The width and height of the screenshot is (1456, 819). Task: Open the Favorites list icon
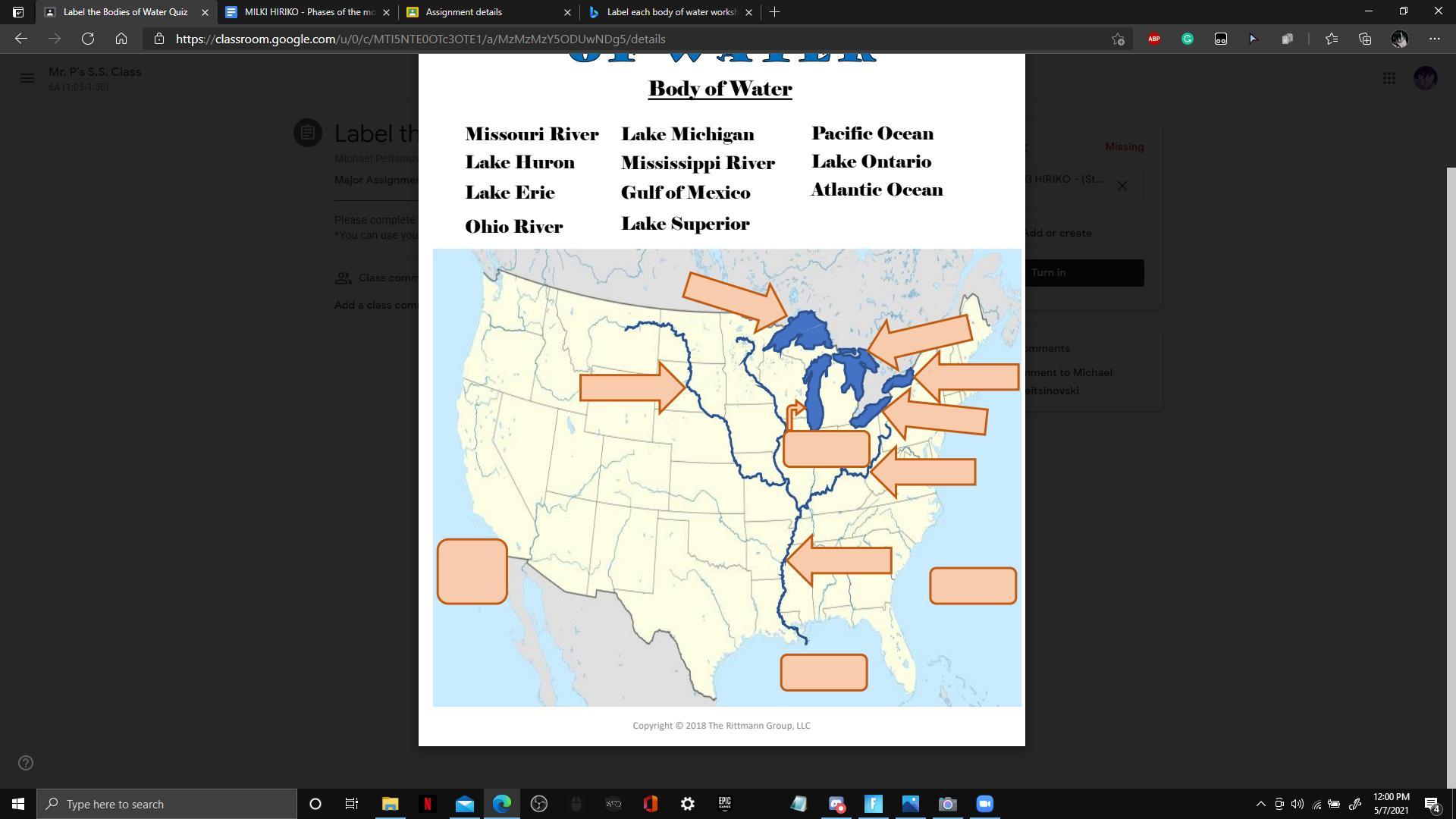(x=1332, y=39)
